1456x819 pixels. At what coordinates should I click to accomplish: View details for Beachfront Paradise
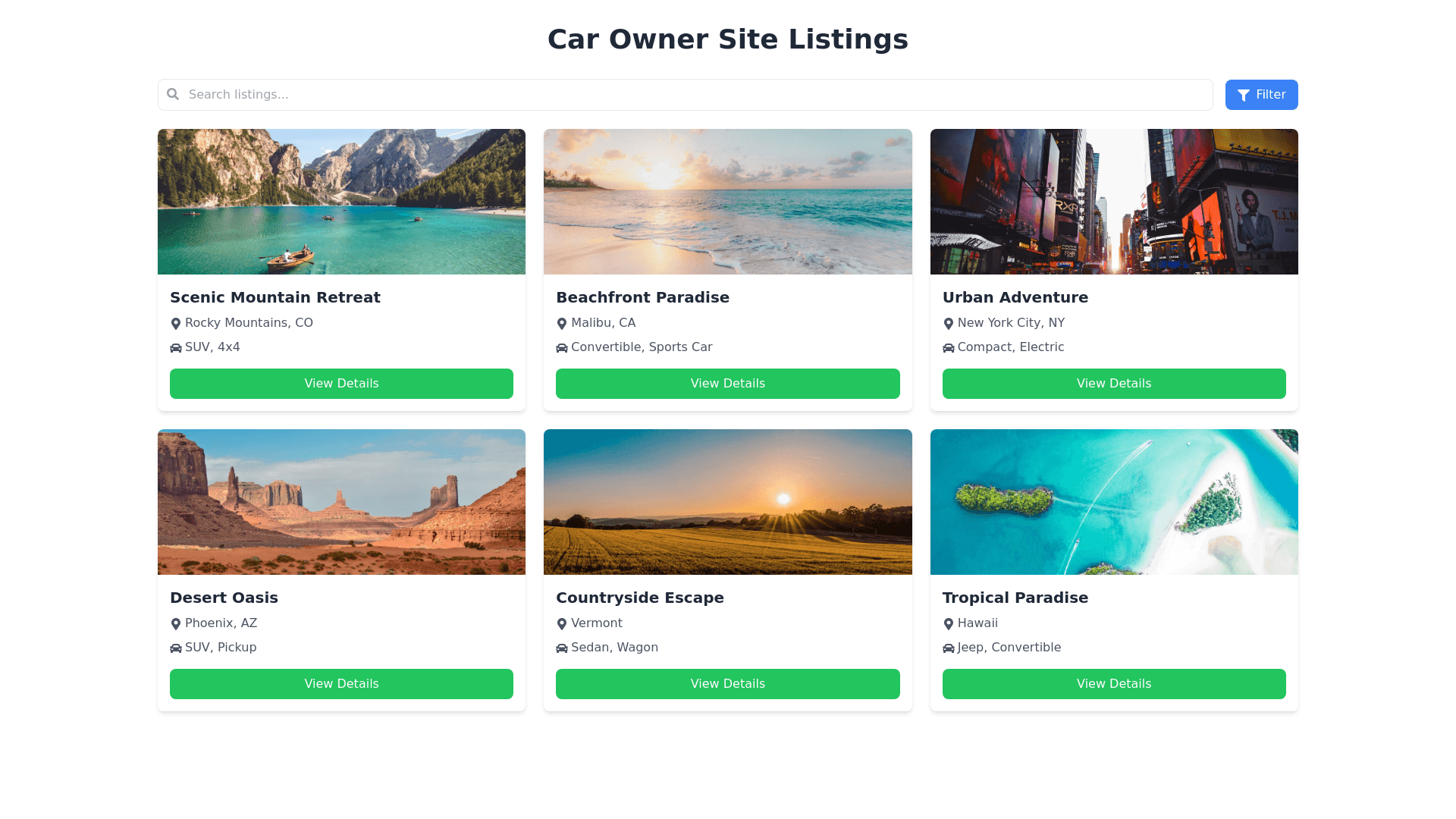[x=727, y=384]
